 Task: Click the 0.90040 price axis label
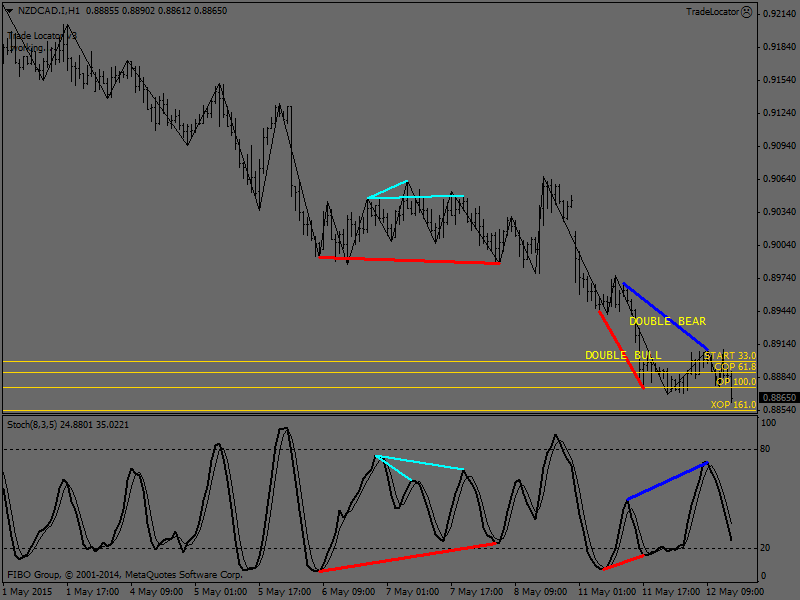coord(778,245)
